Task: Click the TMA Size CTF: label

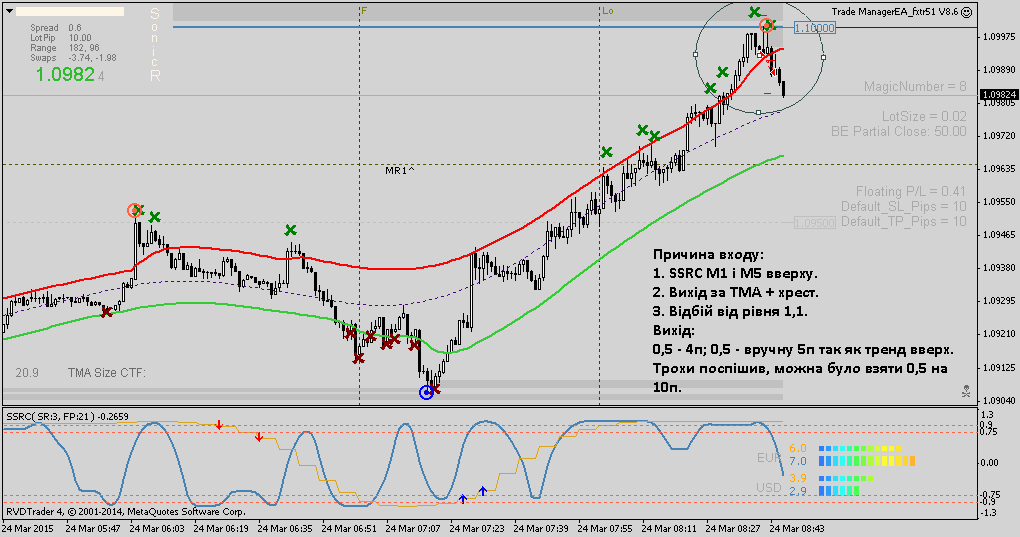Action: point(107,373)
